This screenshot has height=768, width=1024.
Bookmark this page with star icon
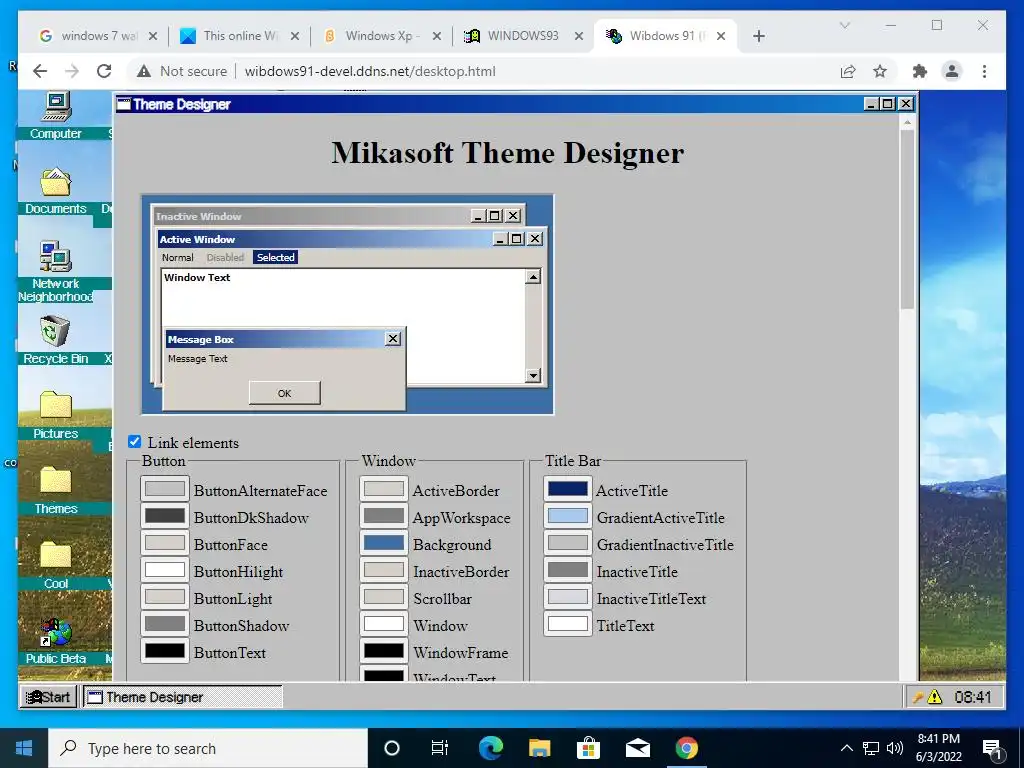click(x=880, y=71)
